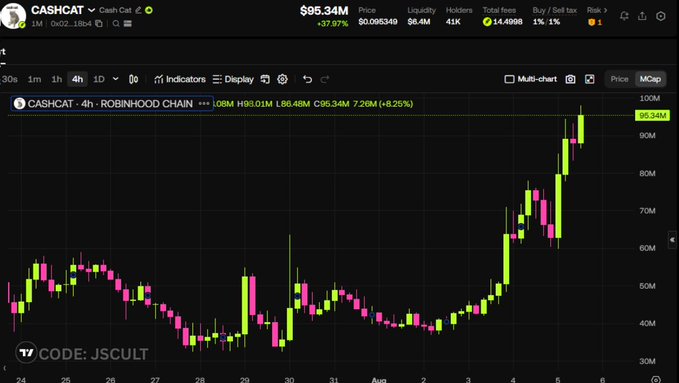Screen dimensions: 679x383
Task: Undo the last chart action
Action: [307, 79]
